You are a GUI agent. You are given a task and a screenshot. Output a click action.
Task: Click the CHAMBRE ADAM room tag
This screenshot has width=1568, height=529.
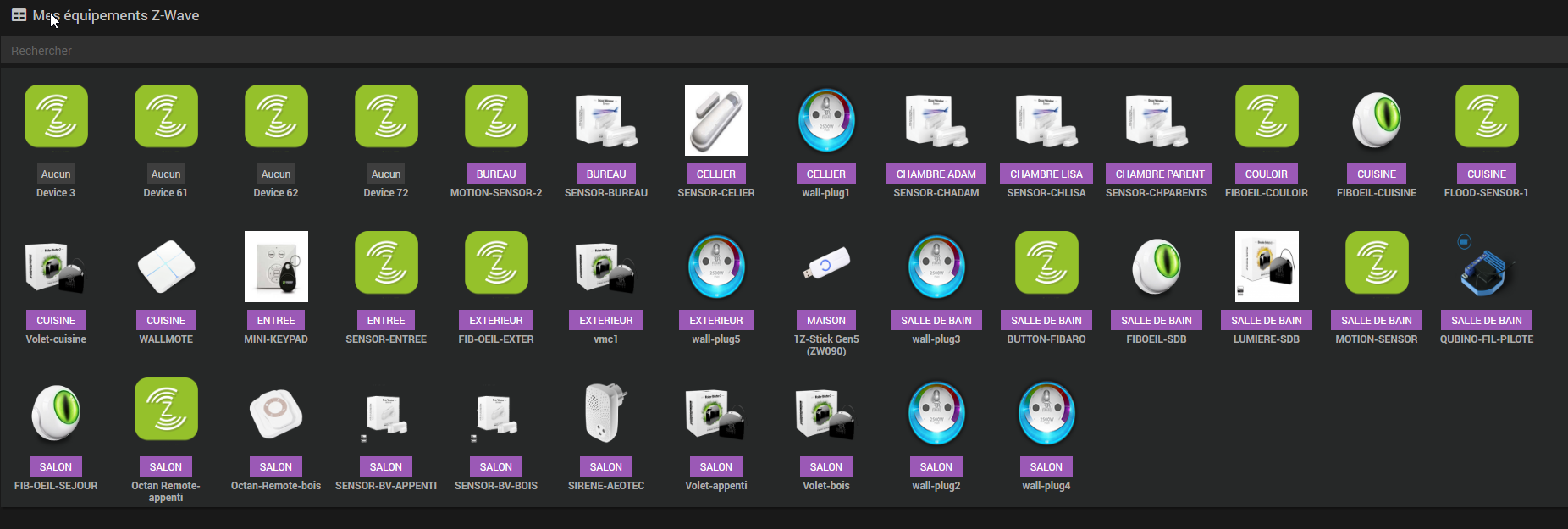[x=936, y=174]
